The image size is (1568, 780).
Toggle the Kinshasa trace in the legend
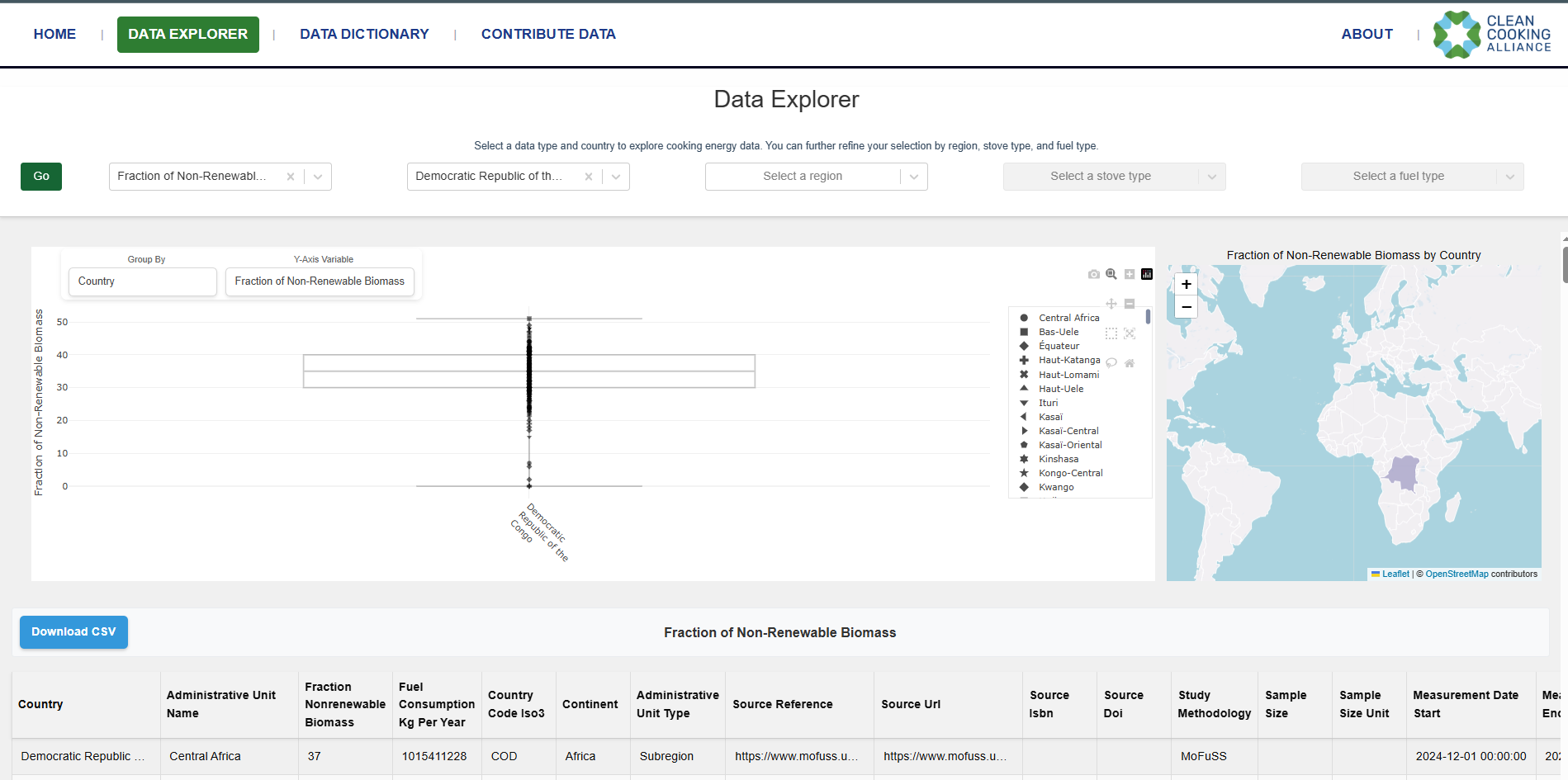[x=1058, y=459]
